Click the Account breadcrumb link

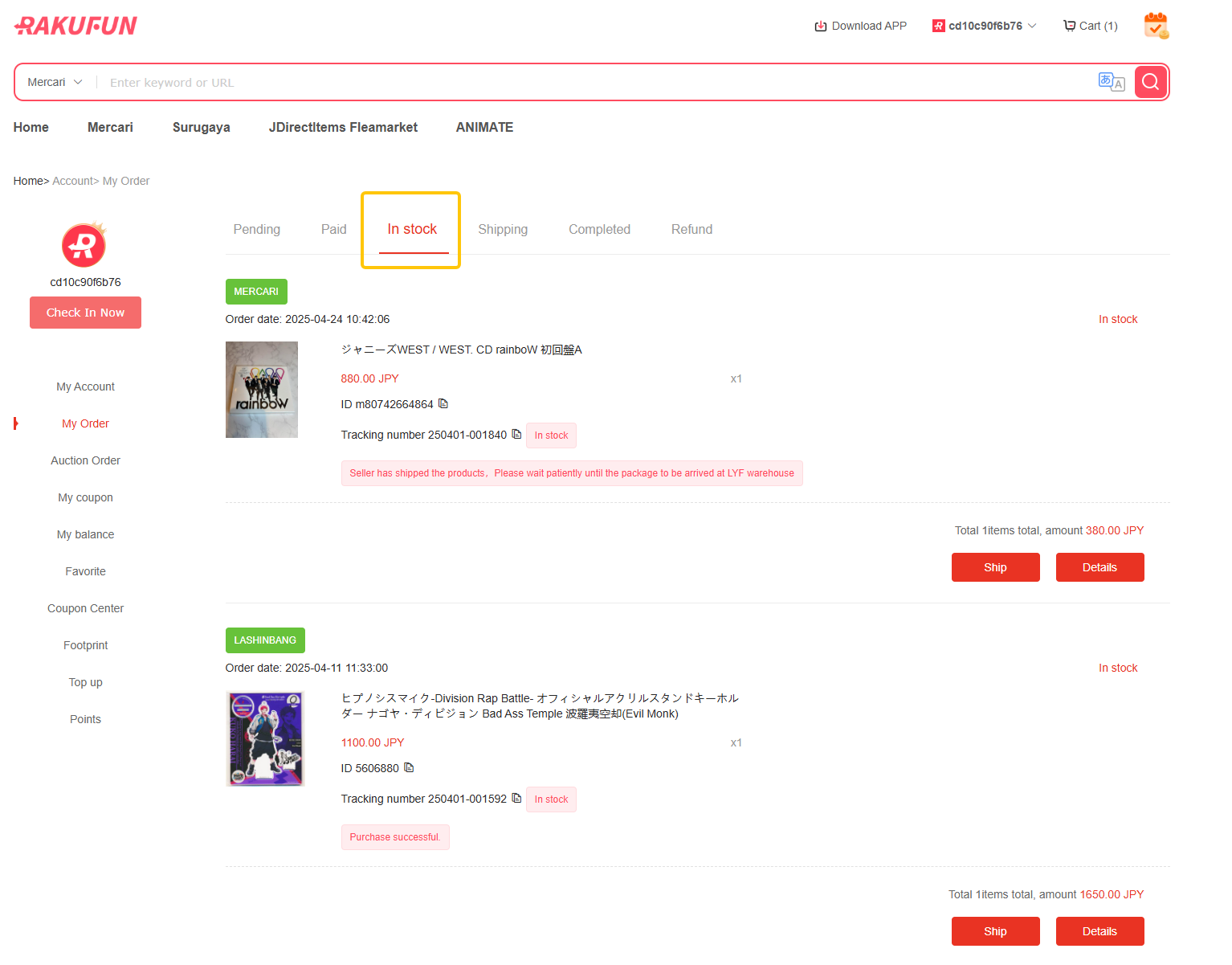(72, 181)
